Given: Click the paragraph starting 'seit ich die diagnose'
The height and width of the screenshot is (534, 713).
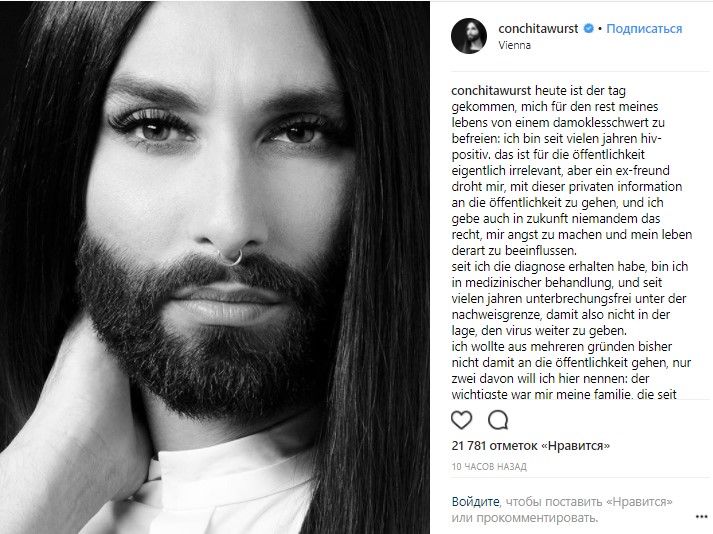Looking at the screenshot, I should tap(569, 298).
